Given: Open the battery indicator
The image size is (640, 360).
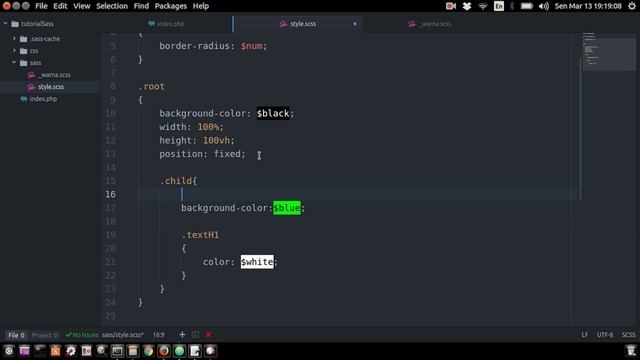Looking at the screenshot, I should pyautogui.click(x=527, y=6).
